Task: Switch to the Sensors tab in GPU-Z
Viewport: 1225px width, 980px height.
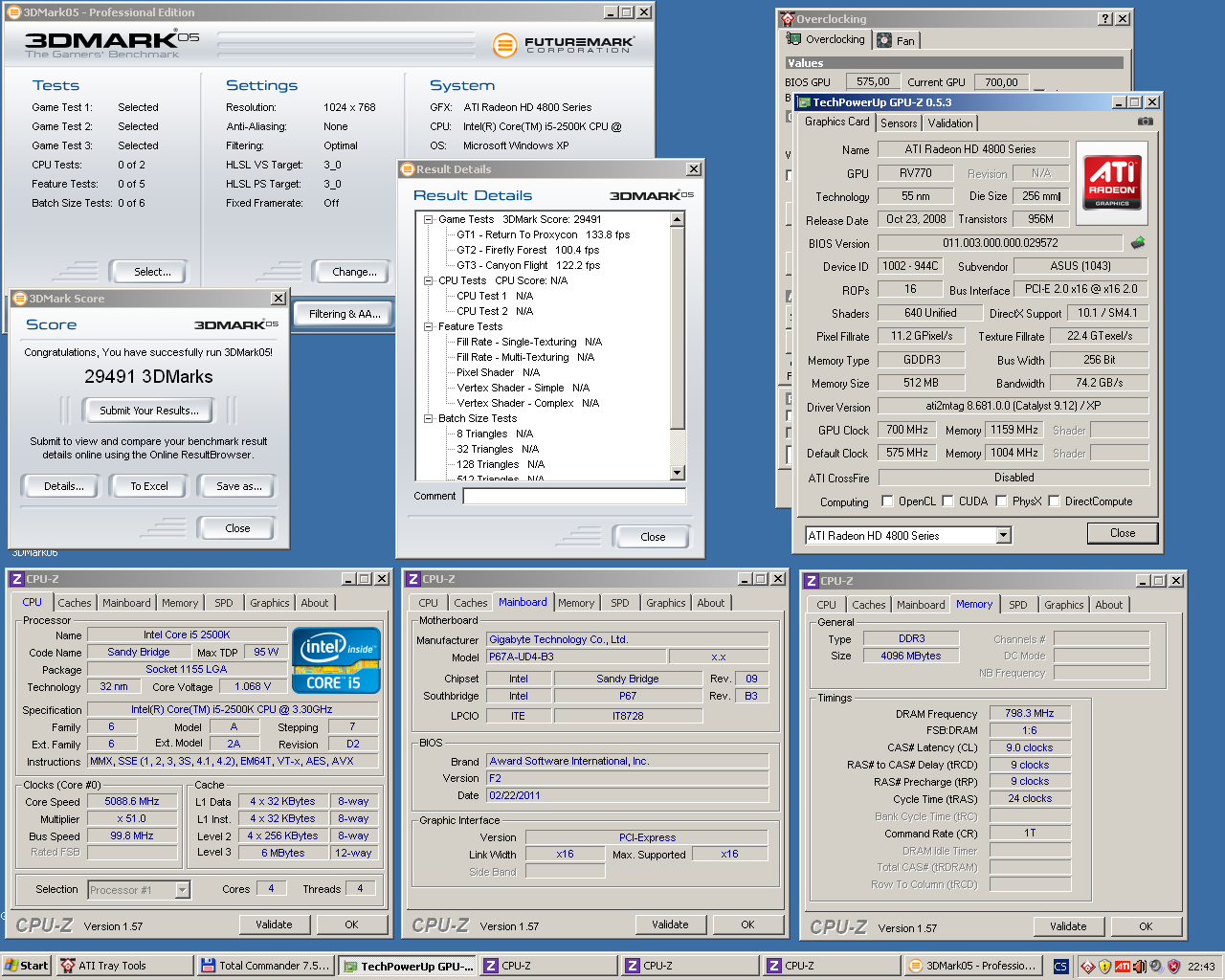Action: point(899,122)
